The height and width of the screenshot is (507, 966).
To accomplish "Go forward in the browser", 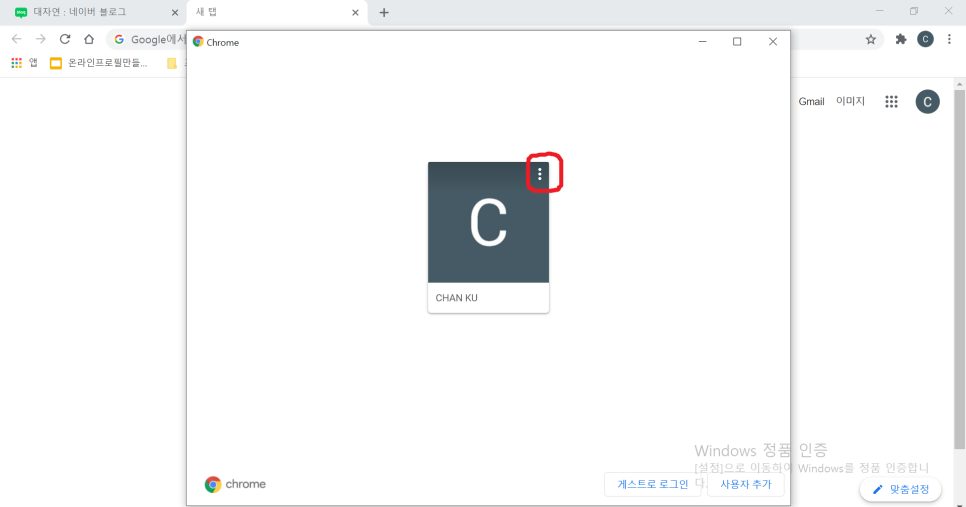I will click(41, 39).
